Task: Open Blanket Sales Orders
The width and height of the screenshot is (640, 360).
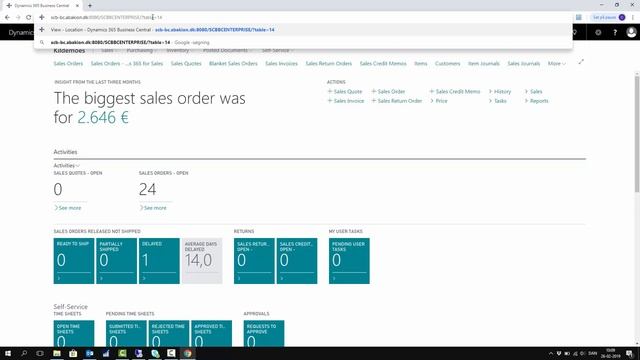Action: coord(233,64)
